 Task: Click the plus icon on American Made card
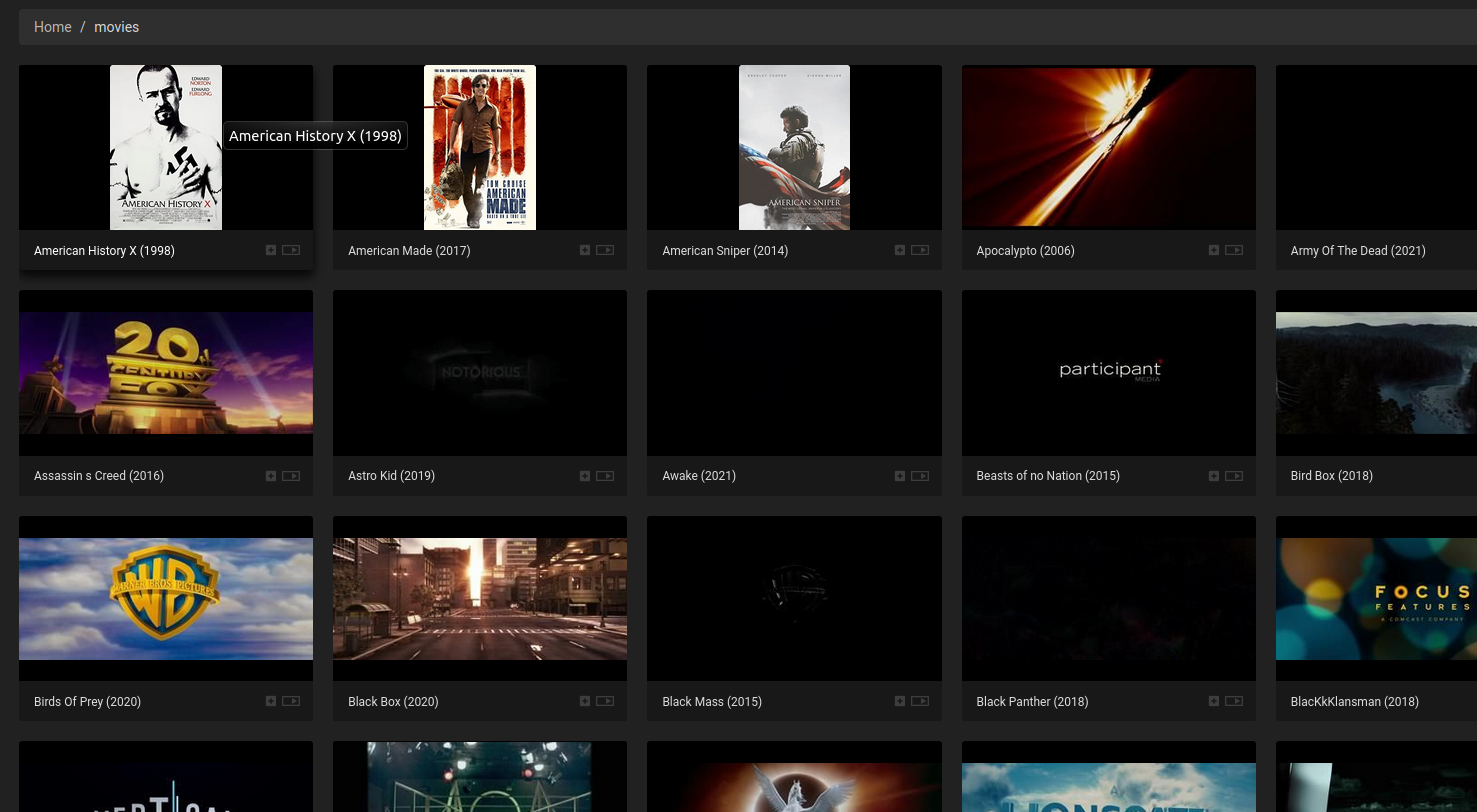coord(585,250)
